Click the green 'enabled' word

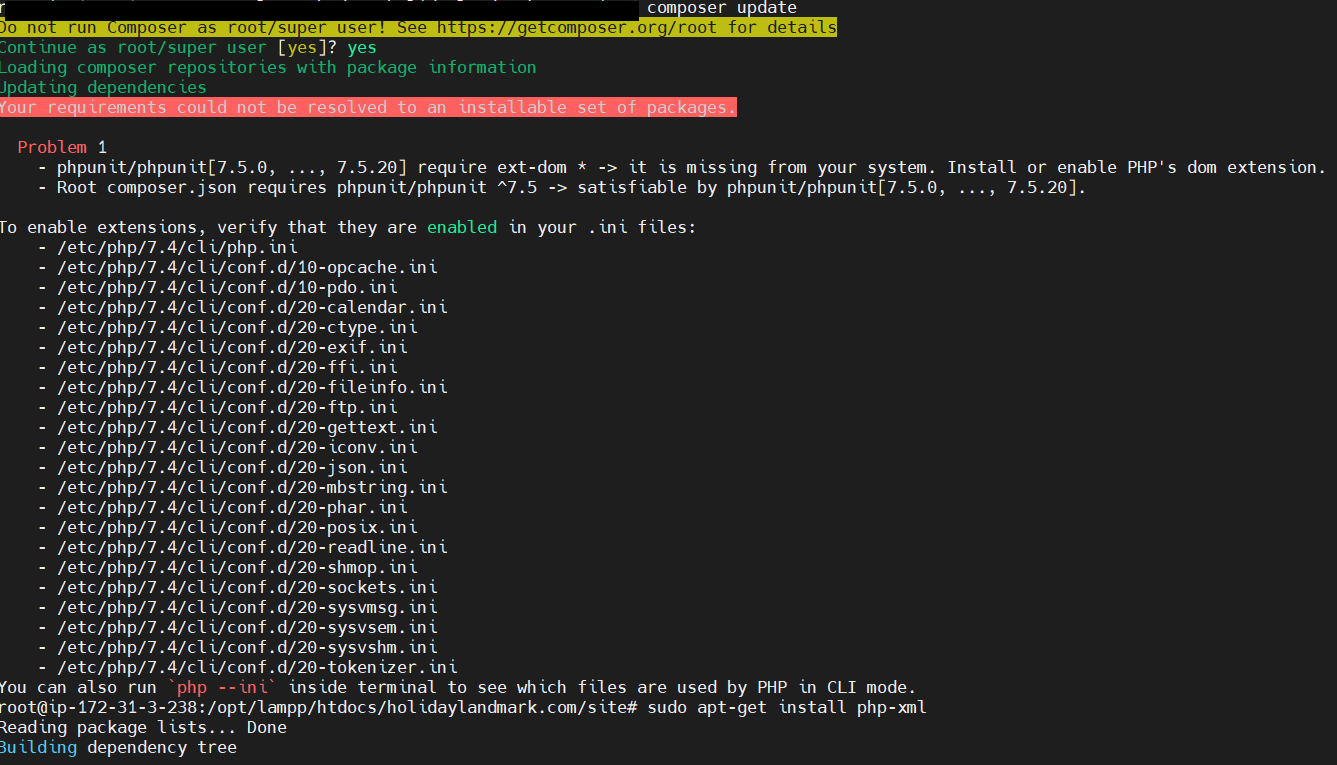461,227
